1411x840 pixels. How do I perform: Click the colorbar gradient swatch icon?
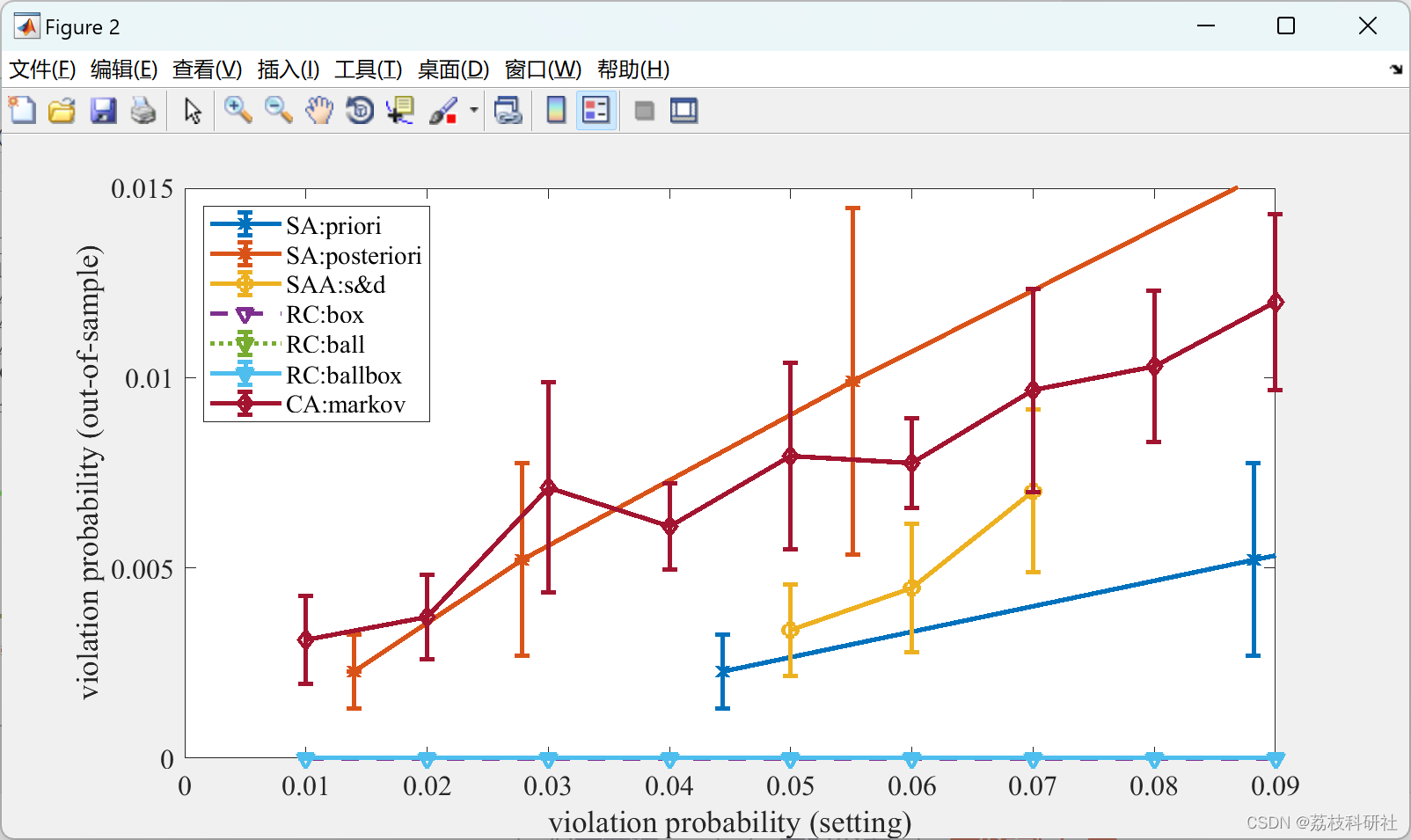click(555, 110)
